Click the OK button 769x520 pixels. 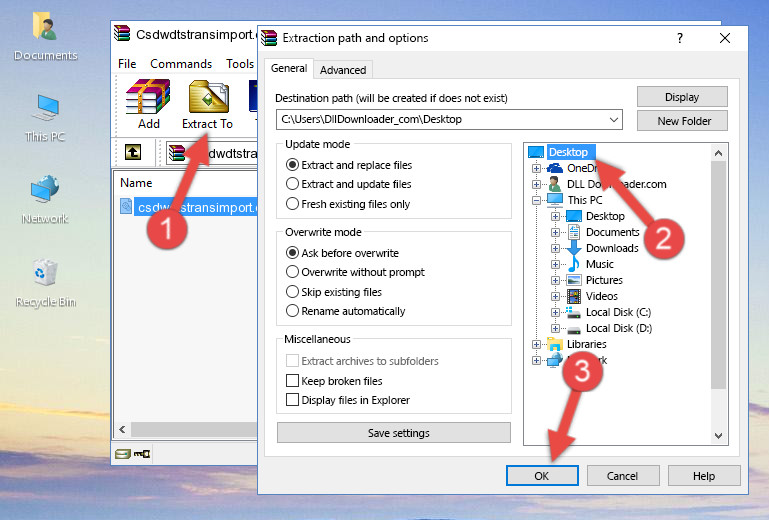542,476
